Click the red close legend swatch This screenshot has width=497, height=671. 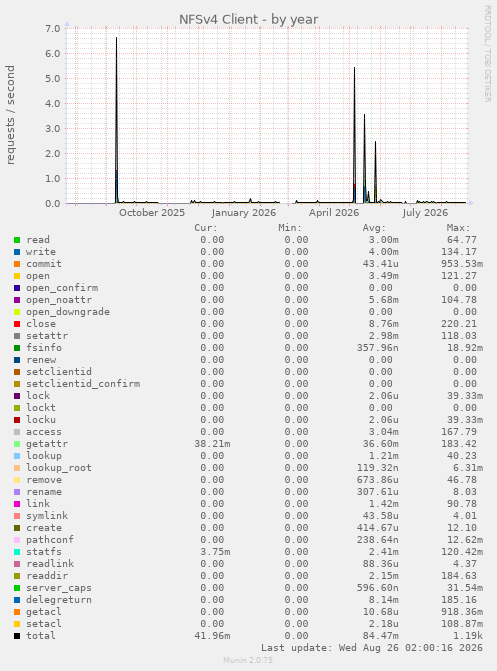(17, 324)
